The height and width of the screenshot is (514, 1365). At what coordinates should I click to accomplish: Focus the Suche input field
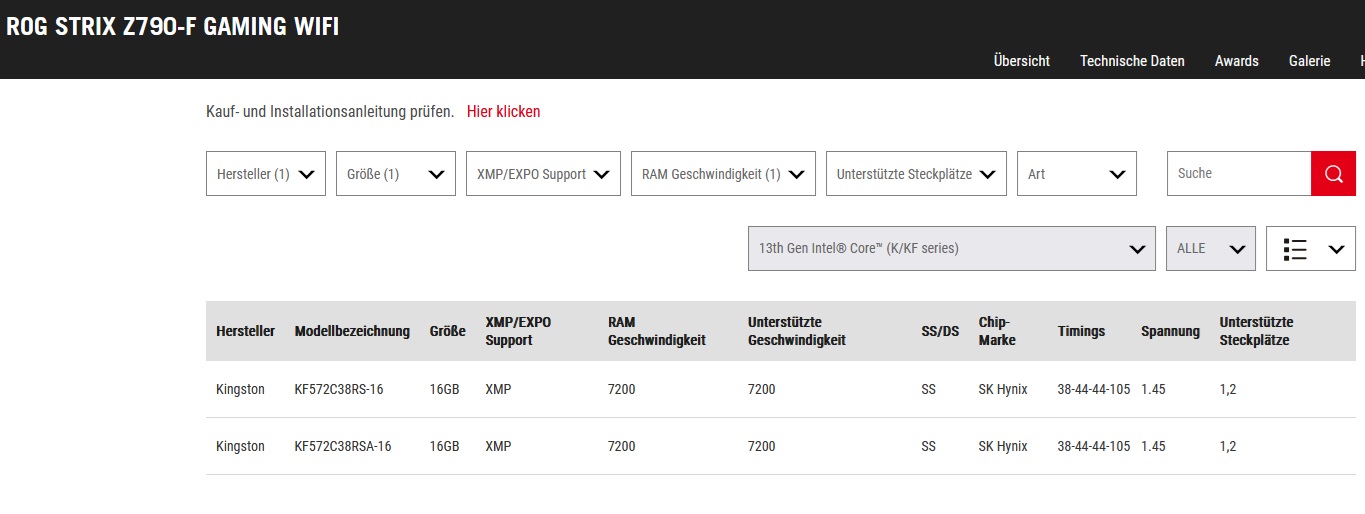(x=1239, y=174)
